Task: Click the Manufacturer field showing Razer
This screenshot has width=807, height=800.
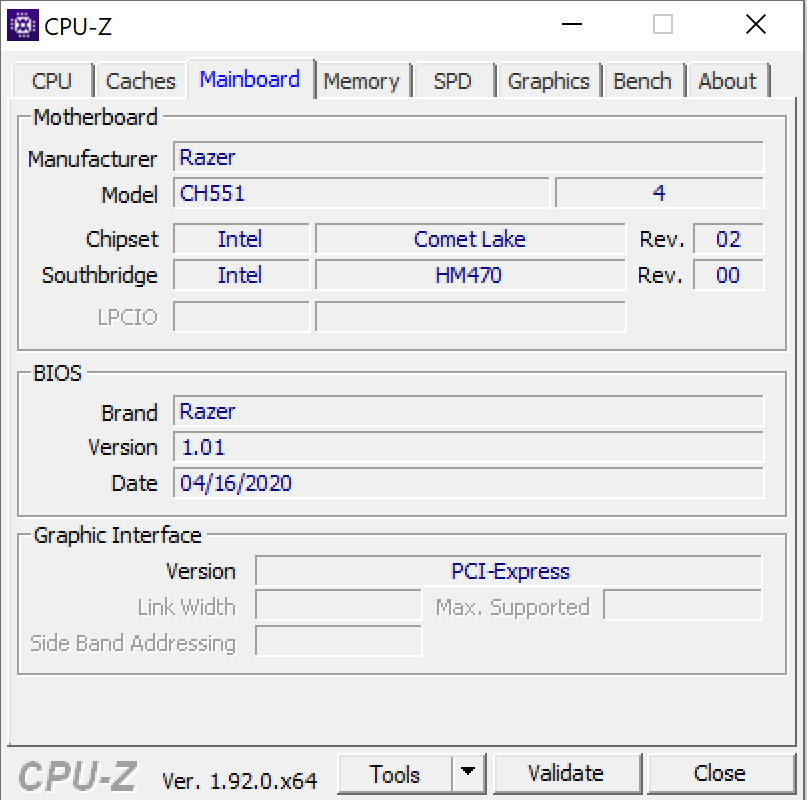Action: coord(468,157)
